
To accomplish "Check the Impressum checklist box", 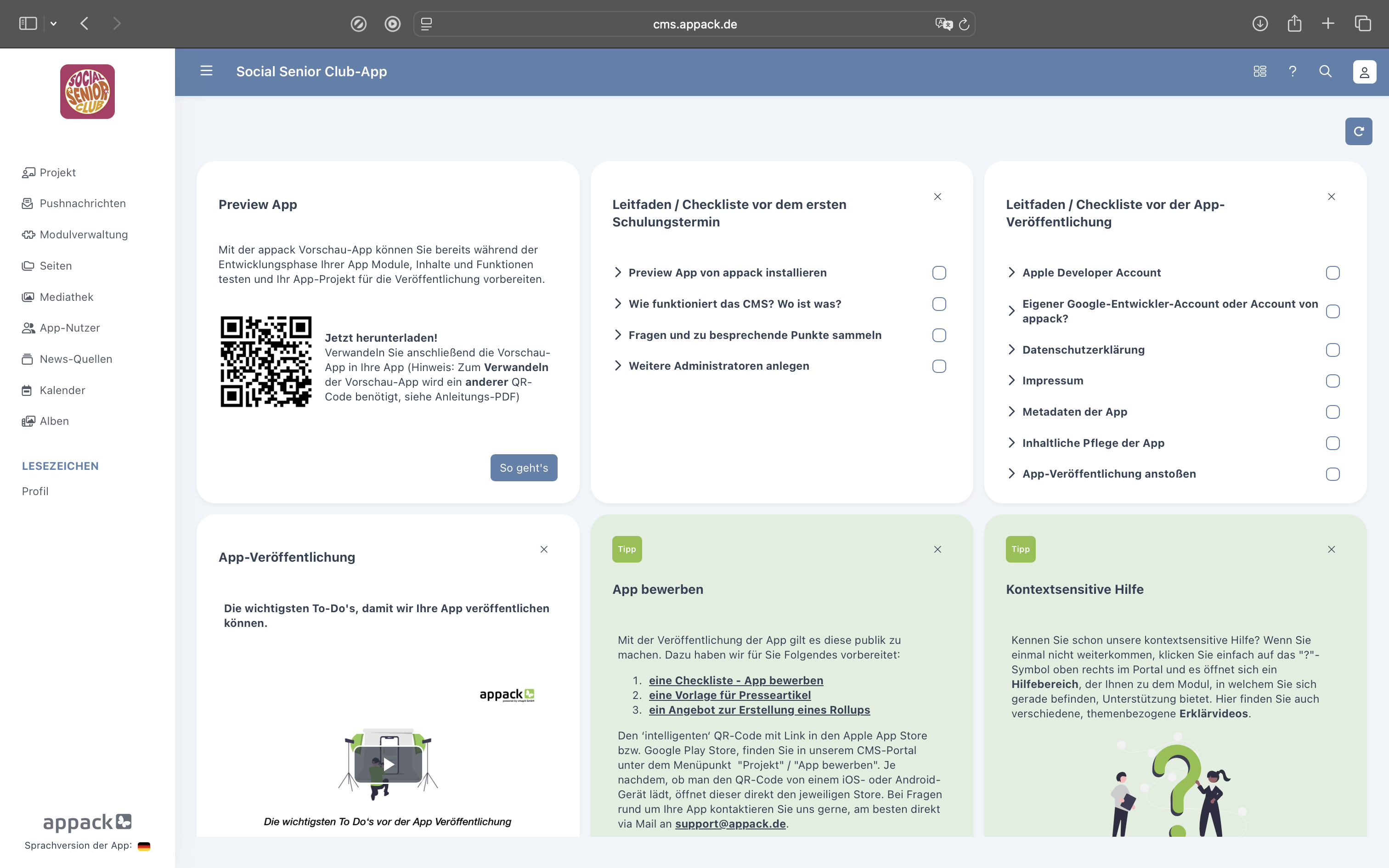I will [1333, 381].
